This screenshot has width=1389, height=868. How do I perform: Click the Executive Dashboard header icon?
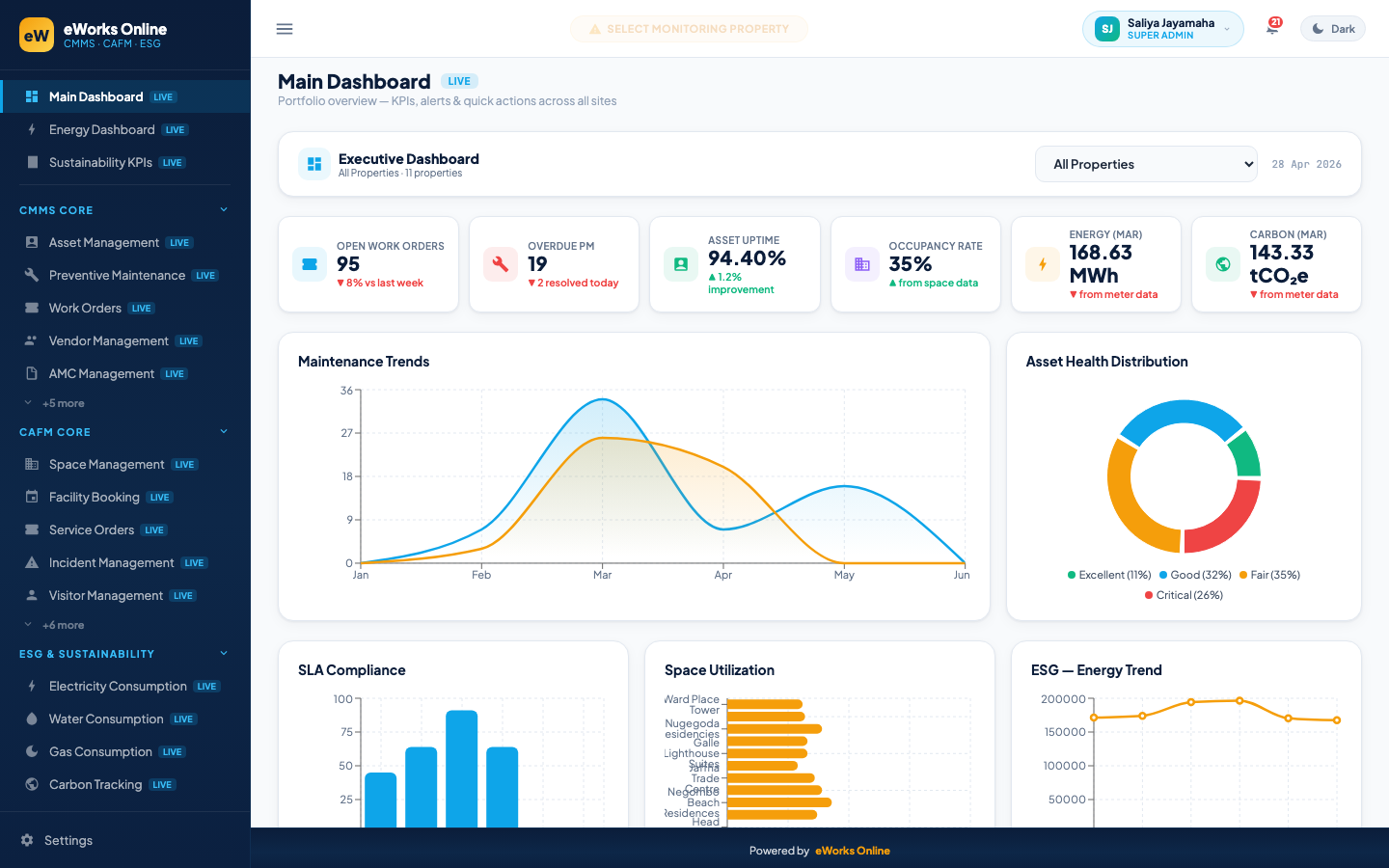pyautogui.click(x=314, y=164)
